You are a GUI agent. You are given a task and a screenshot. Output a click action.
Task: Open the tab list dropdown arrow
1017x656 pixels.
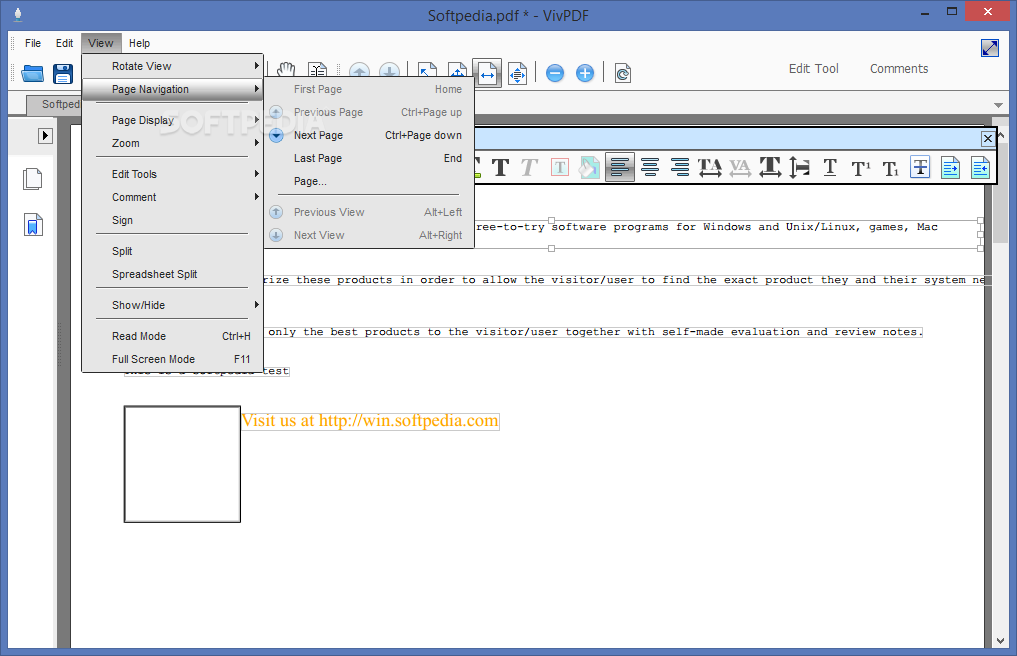pos(998,105)
